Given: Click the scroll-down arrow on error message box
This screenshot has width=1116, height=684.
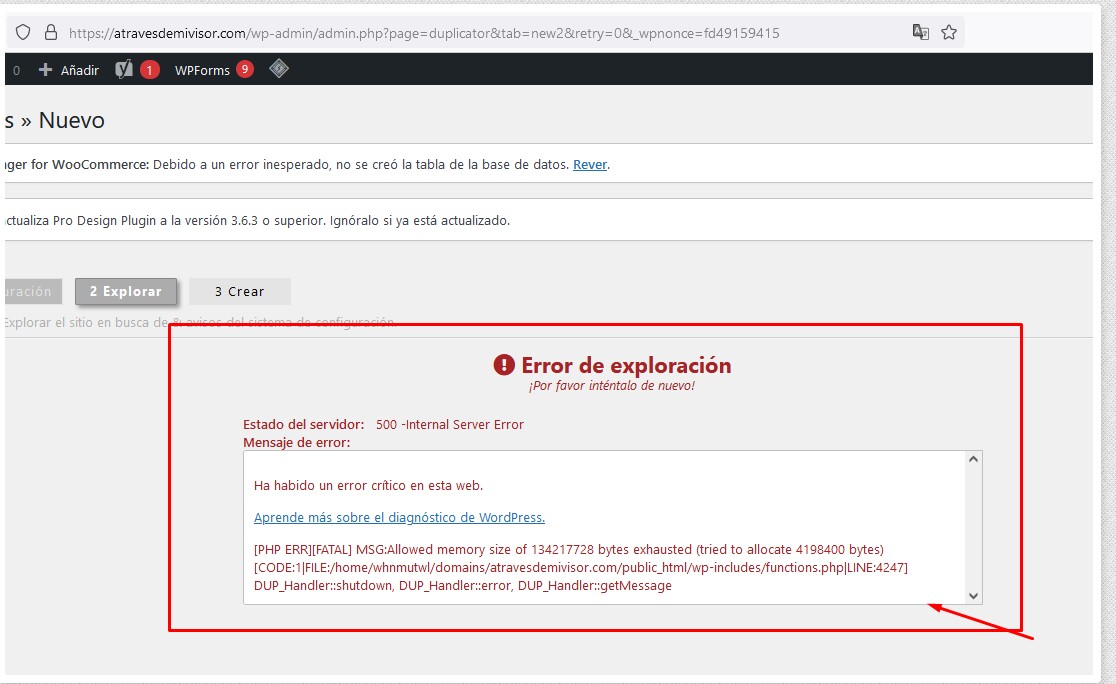Looking at the screenshot, I should 971,593.
